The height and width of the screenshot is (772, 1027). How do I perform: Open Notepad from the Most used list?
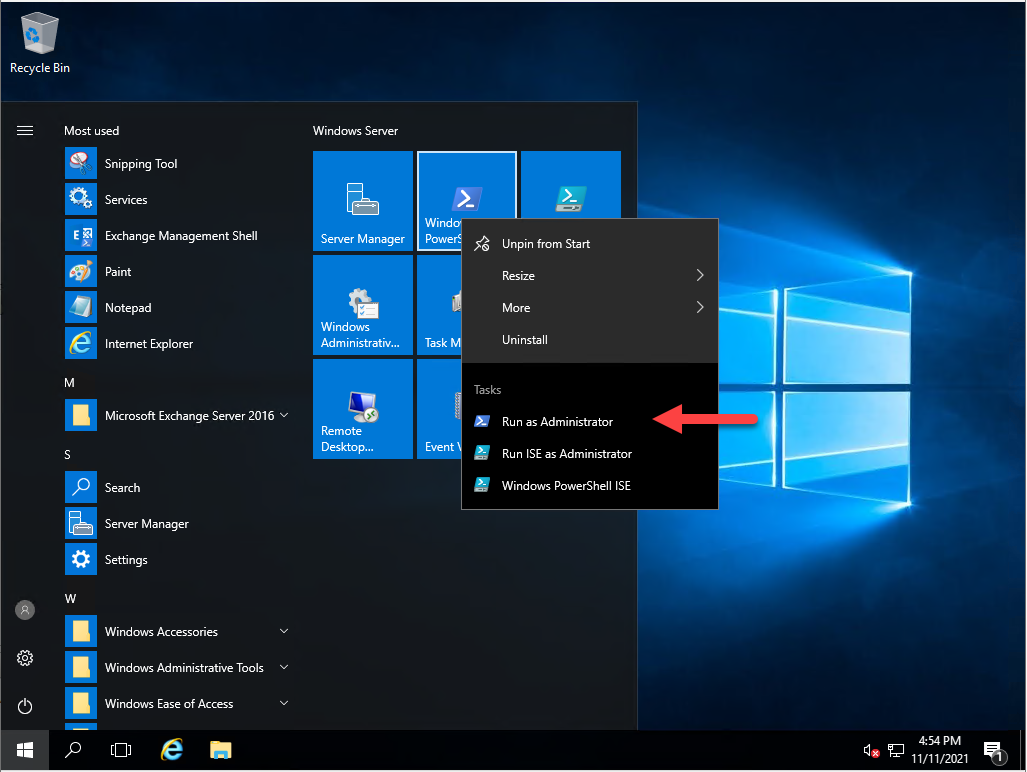177,308
